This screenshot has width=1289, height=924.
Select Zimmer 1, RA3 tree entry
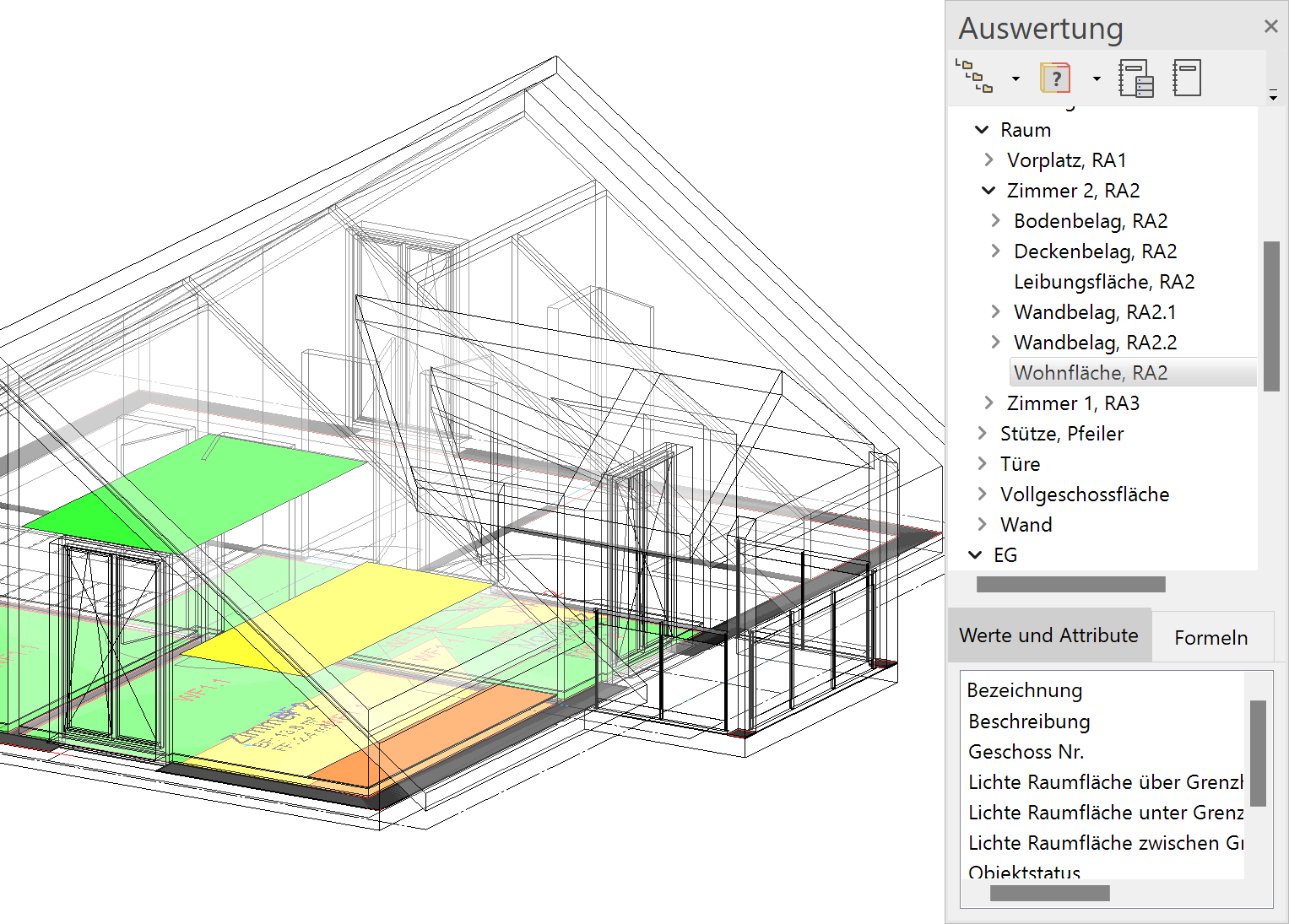(1073, 403)
